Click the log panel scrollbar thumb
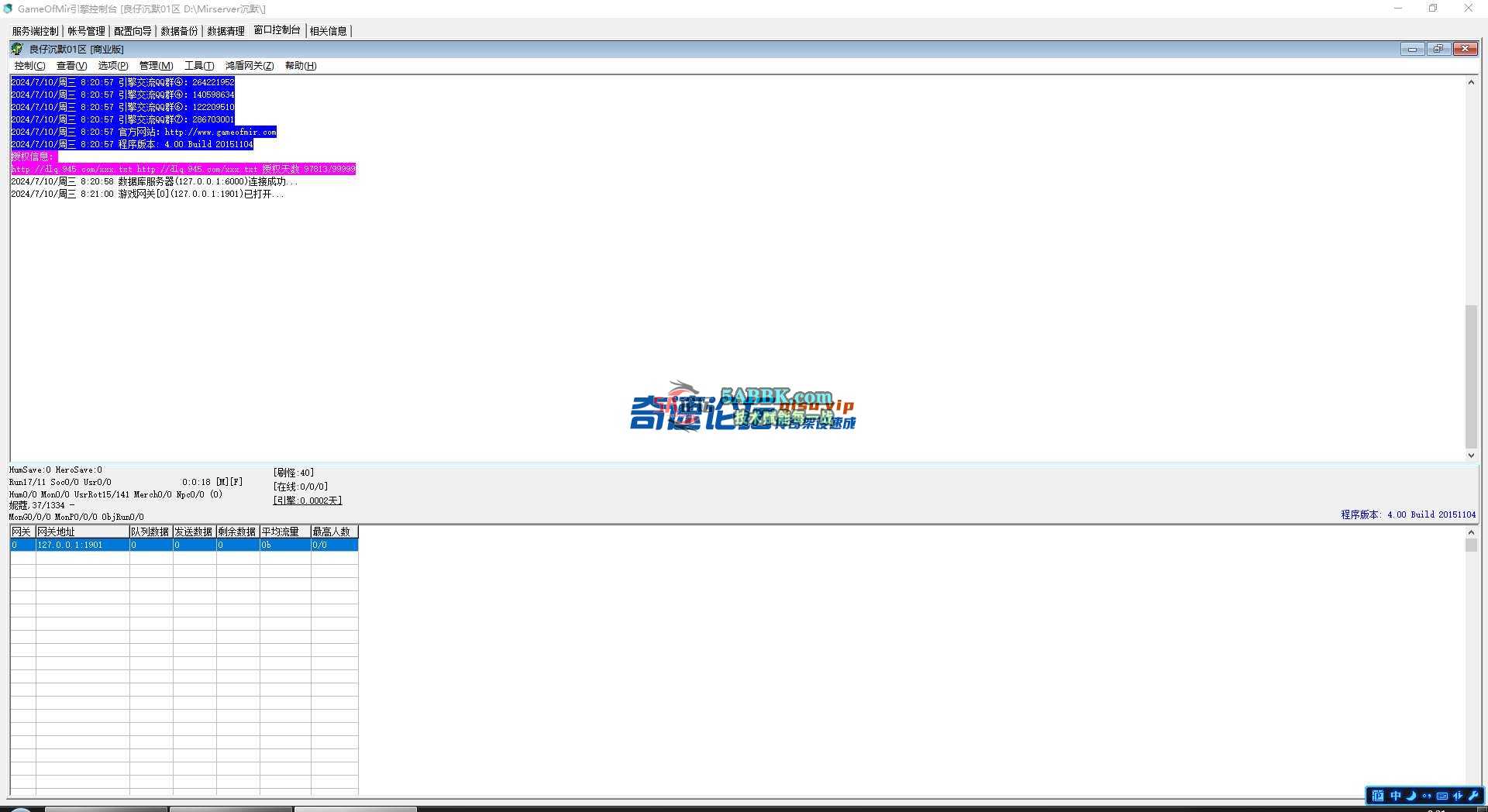The height and width of the screenshot is (812, 1488). 1471,377
